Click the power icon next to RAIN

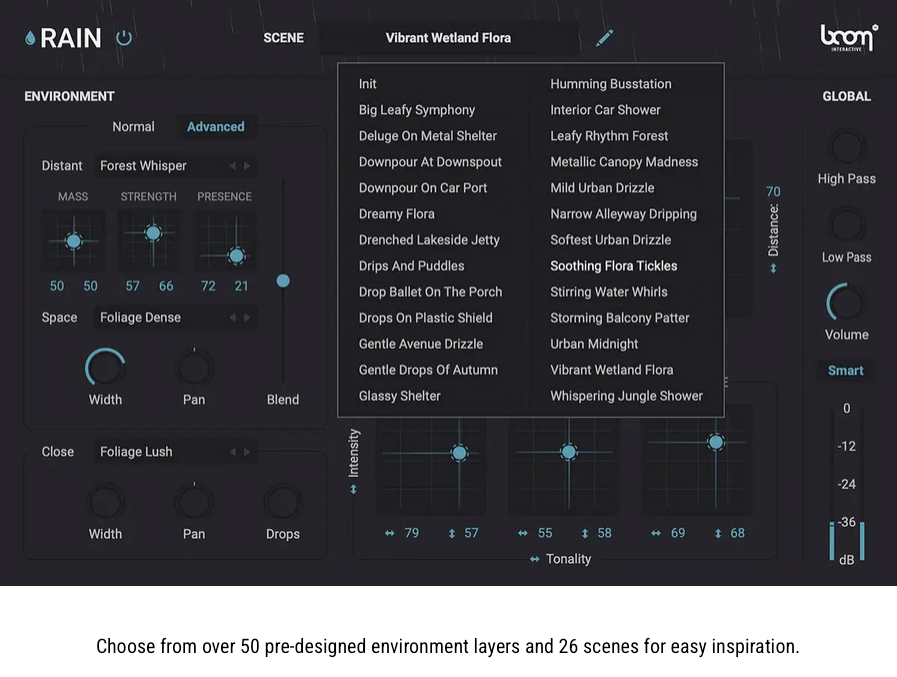124,39
